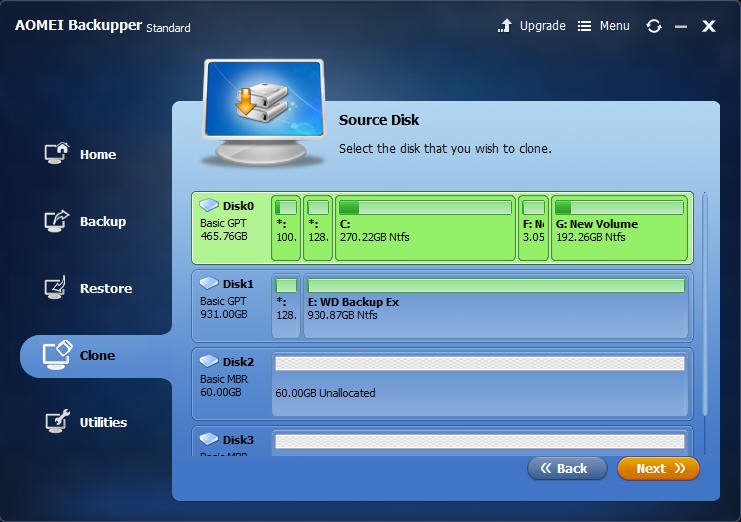Image resolution: width=741 pixels, height=522 pixels.
Task: Click the Disk3 drive icon
Action: pyautogui.click(x=209, y=439)
